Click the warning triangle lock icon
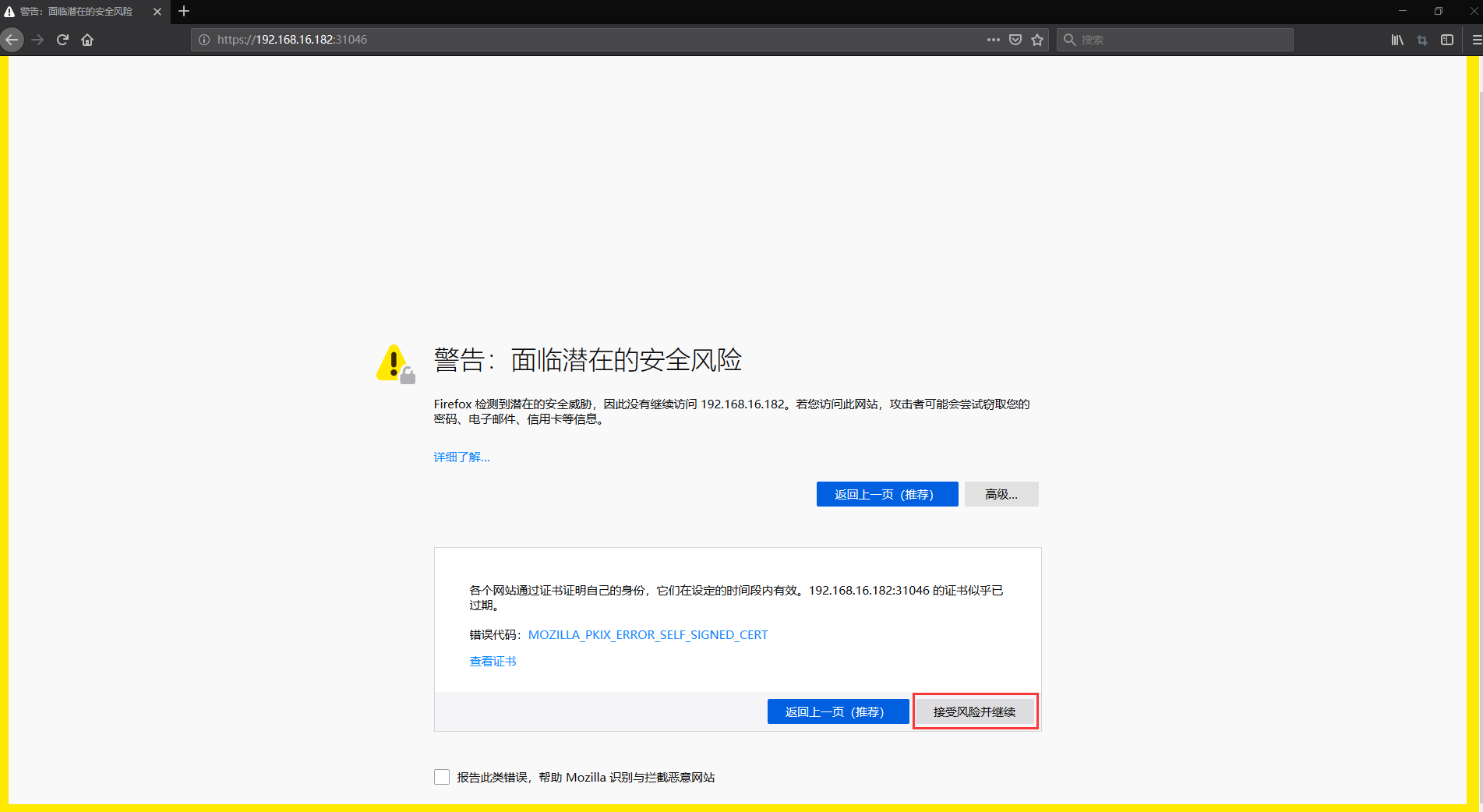1483x812 pixels. click(396, 364)
